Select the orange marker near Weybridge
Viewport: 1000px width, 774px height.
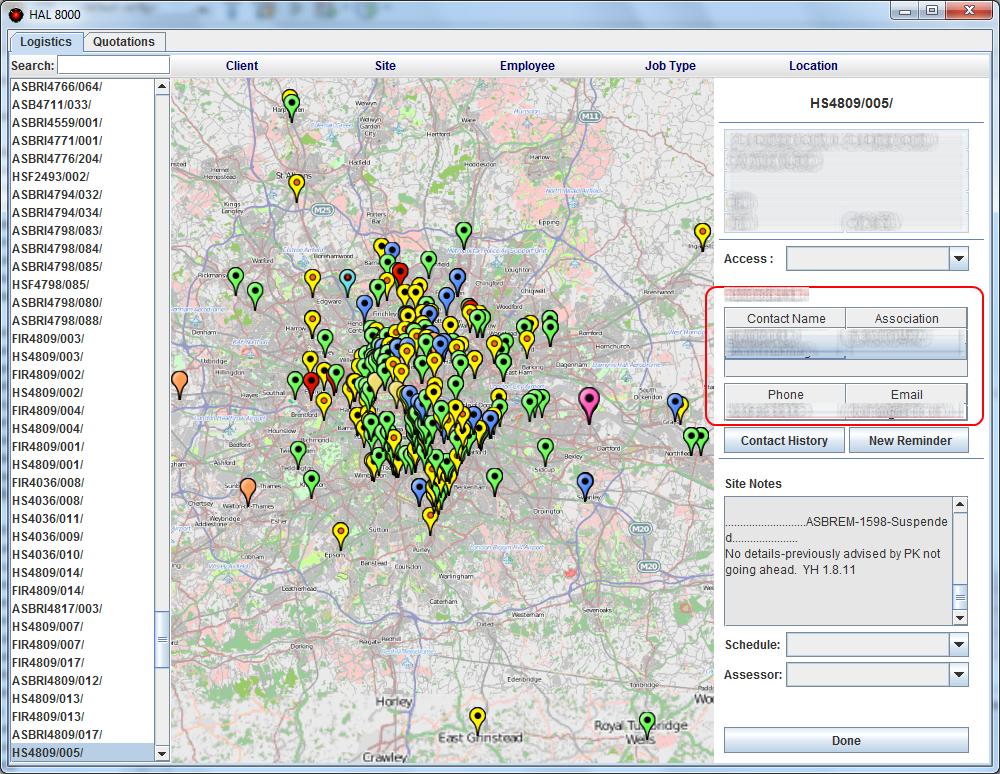tap(248, 489)
